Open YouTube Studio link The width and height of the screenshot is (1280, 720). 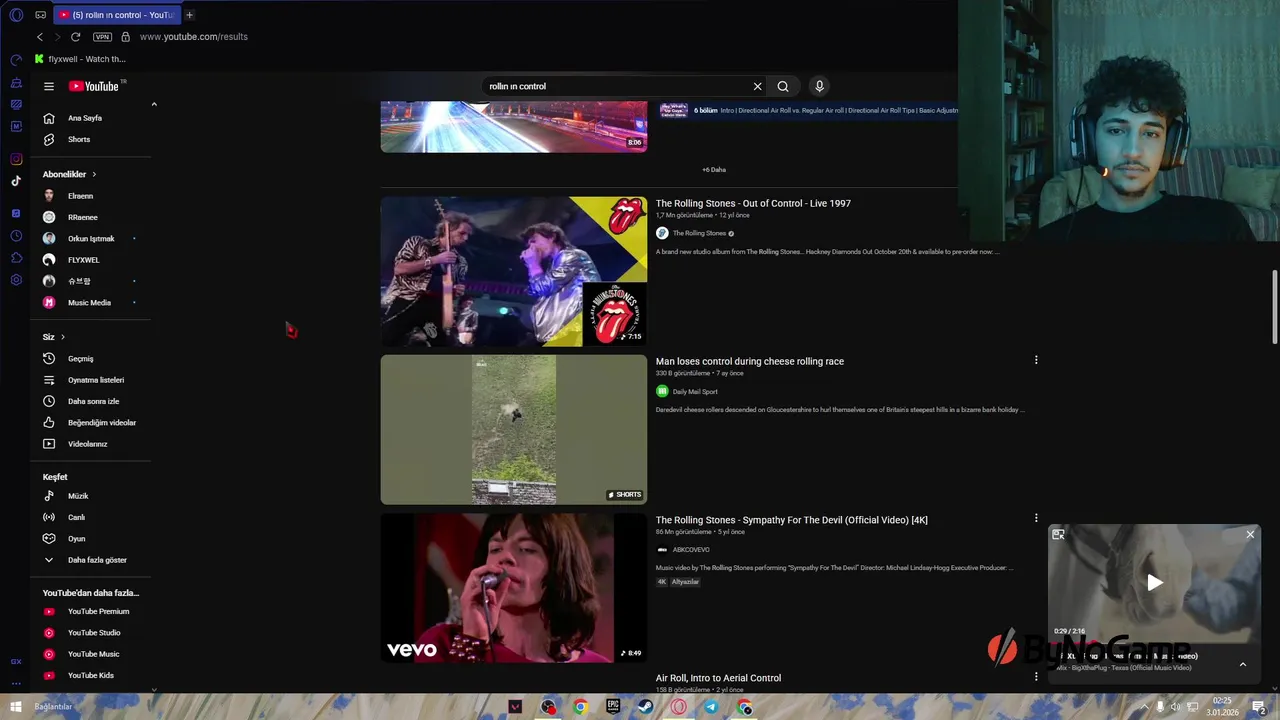pyautogui.click(x=90, y=632)
